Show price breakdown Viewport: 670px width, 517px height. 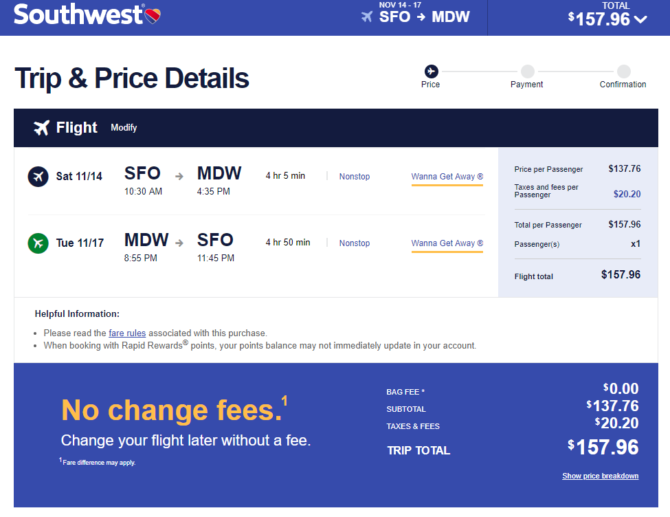pyautogui.click(x=600, y=476)
